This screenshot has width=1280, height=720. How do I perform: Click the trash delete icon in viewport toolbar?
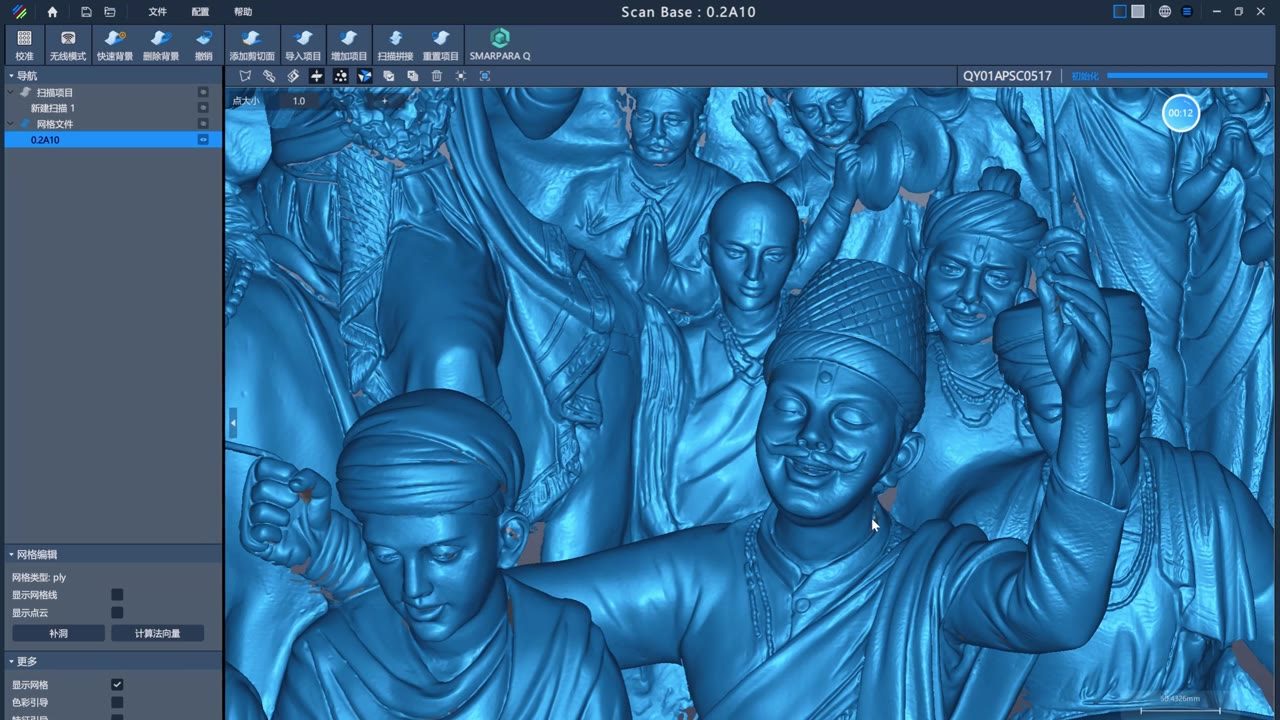coord(437,76)
